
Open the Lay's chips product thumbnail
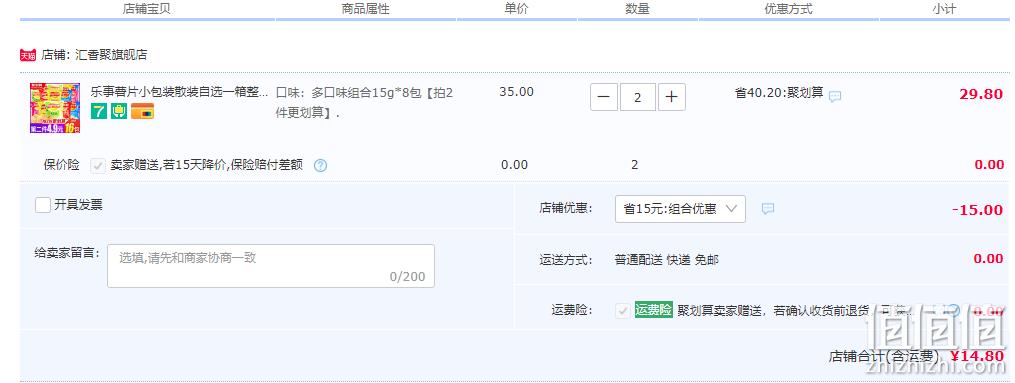coord(55,107)
